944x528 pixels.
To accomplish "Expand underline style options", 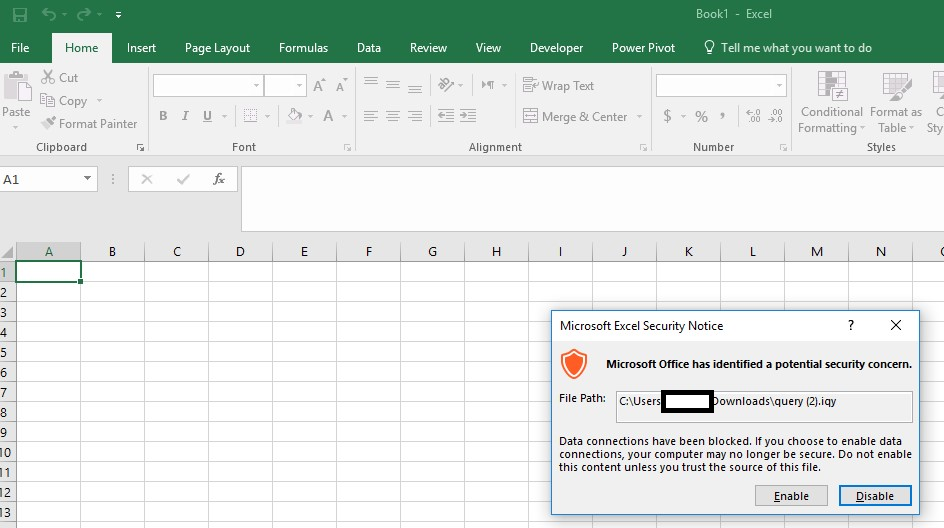I will point(225,116).
